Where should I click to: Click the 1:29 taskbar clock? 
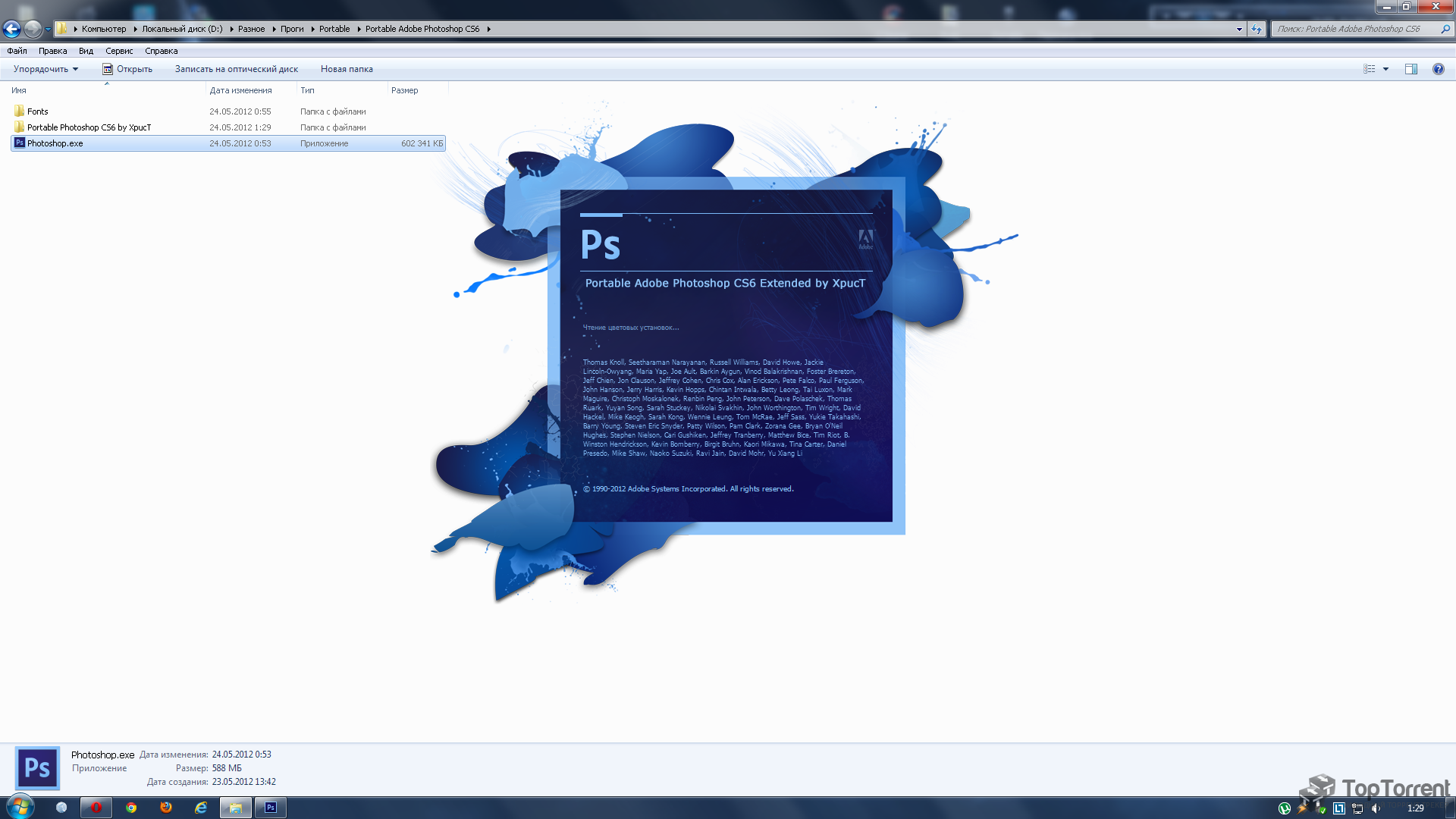(1415, 808)
